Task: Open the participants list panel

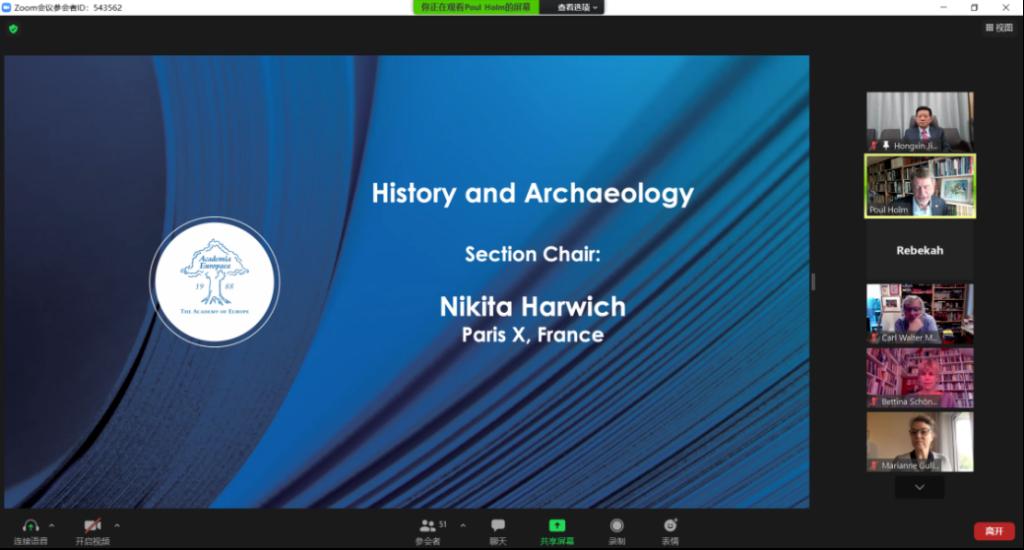Action: tap(428, 525)
